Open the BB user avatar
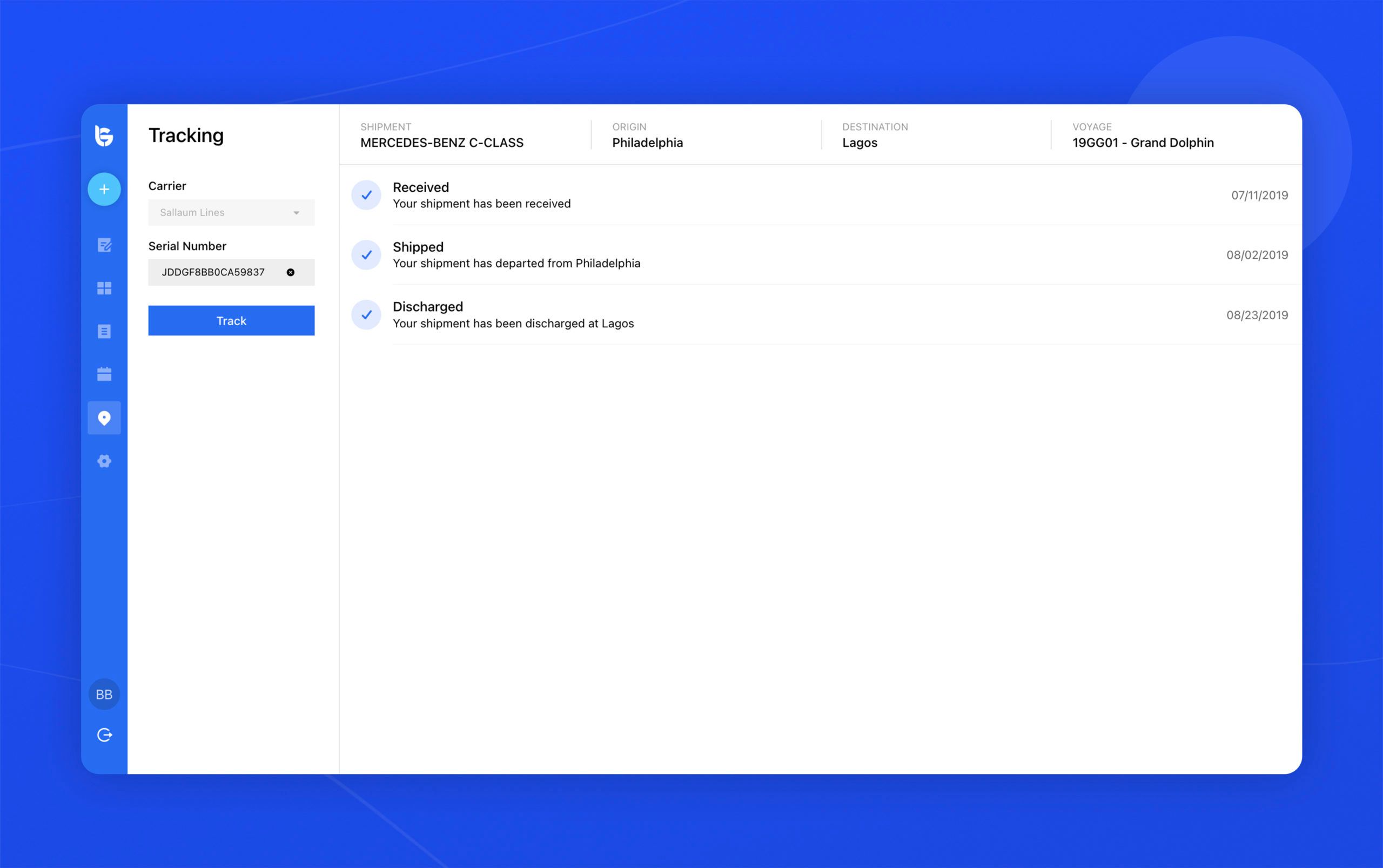The image size is (1383, 868). 104,694
